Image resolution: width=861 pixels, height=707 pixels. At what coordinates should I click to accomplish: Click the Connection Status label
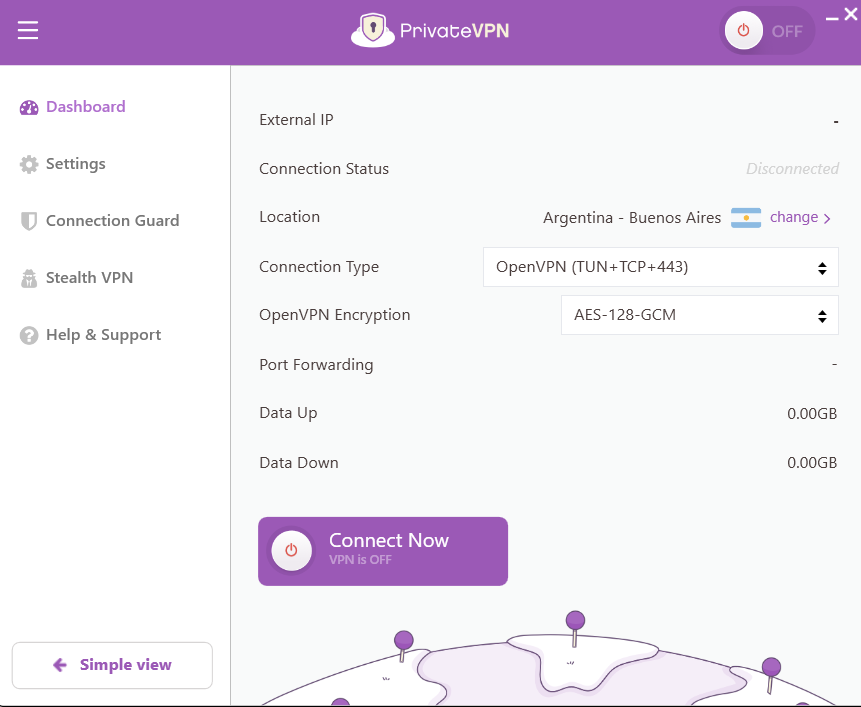(x=324, y=169)
